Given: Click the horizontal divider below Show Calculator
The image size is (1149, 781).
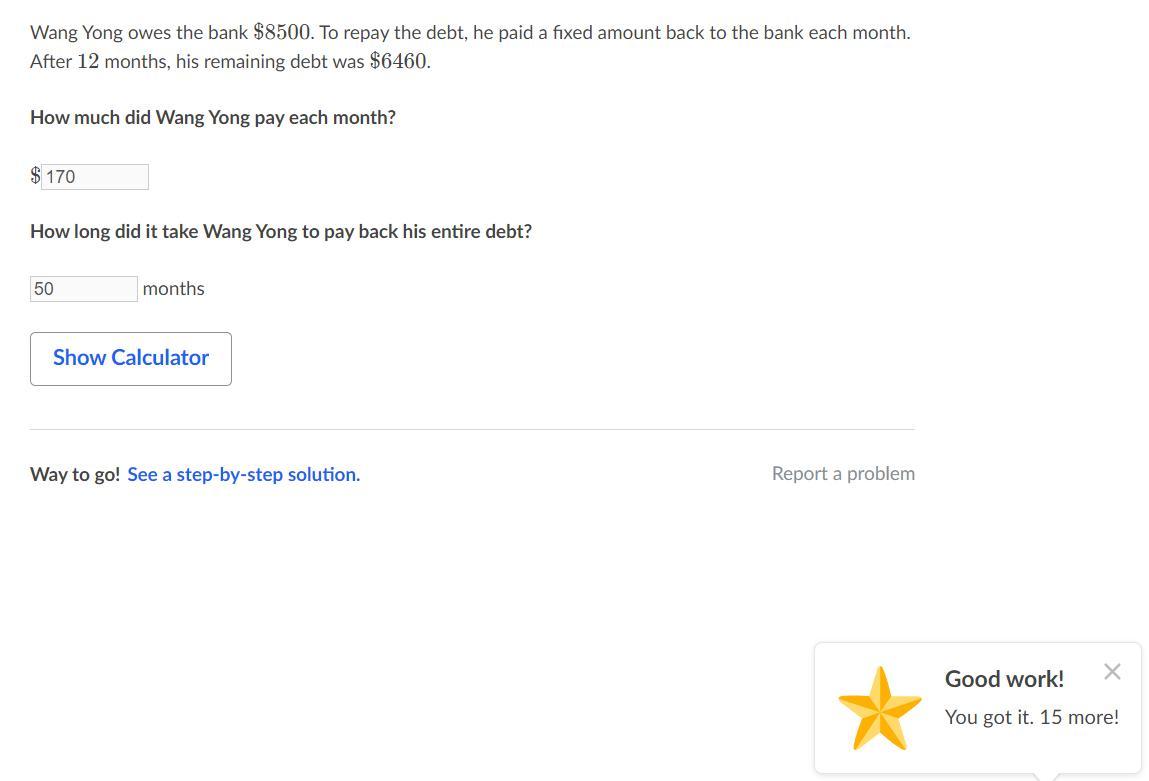Looking at the screenshot, I should pyautogui.click(x=472, y=429).
